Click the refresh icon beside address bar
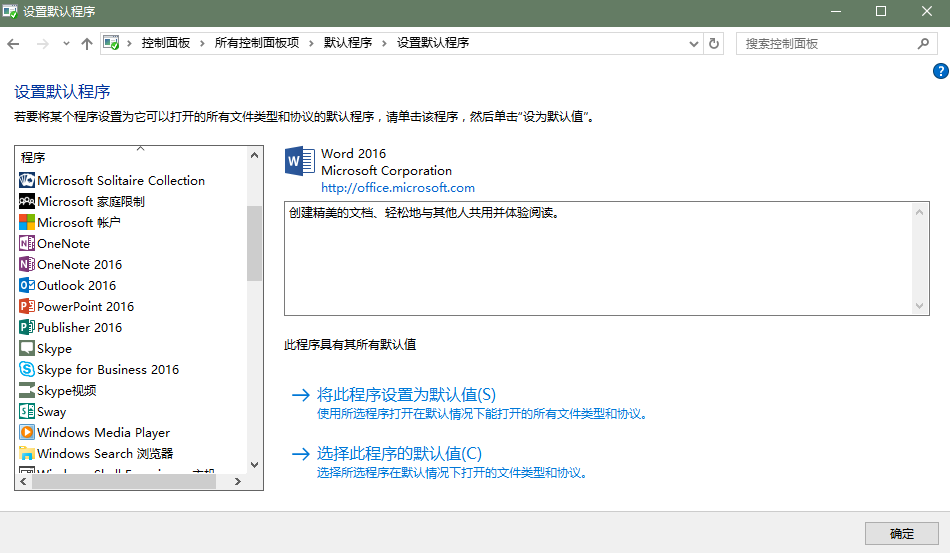Viewport: 950px width, 553px height. [x=714, y=44]
